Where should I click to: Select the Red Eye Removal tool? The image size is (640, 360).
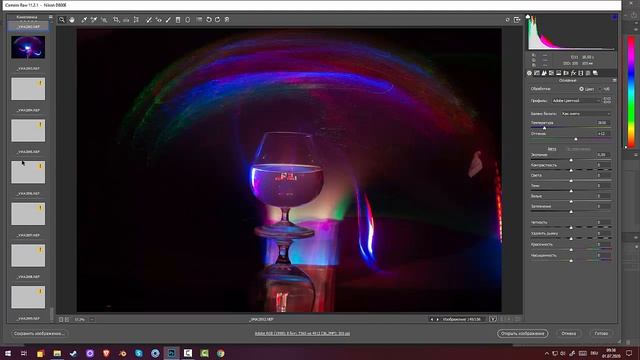[158, 20]
